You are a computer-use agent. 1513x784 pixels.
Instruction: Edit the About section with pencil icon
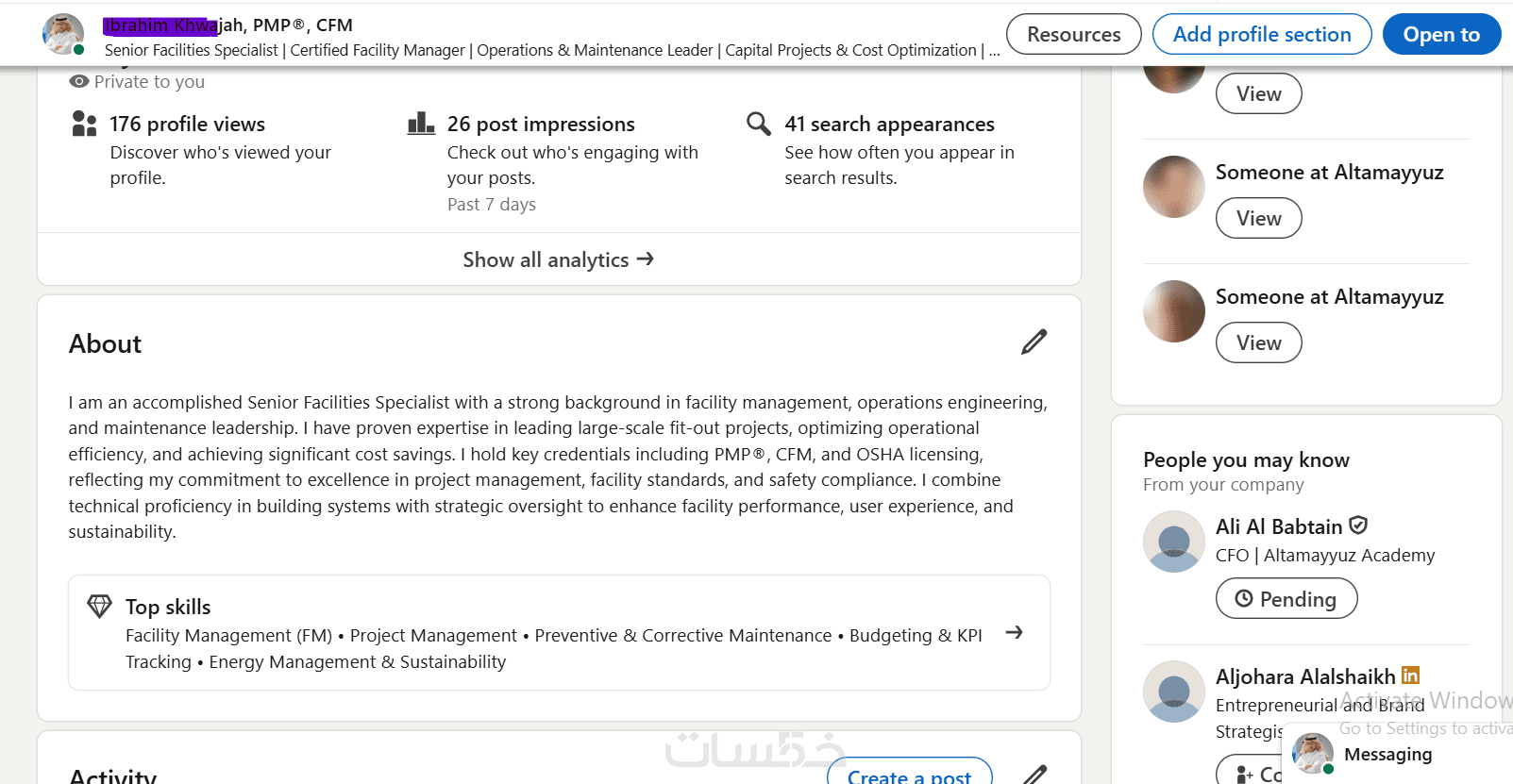coord(1034,342)
